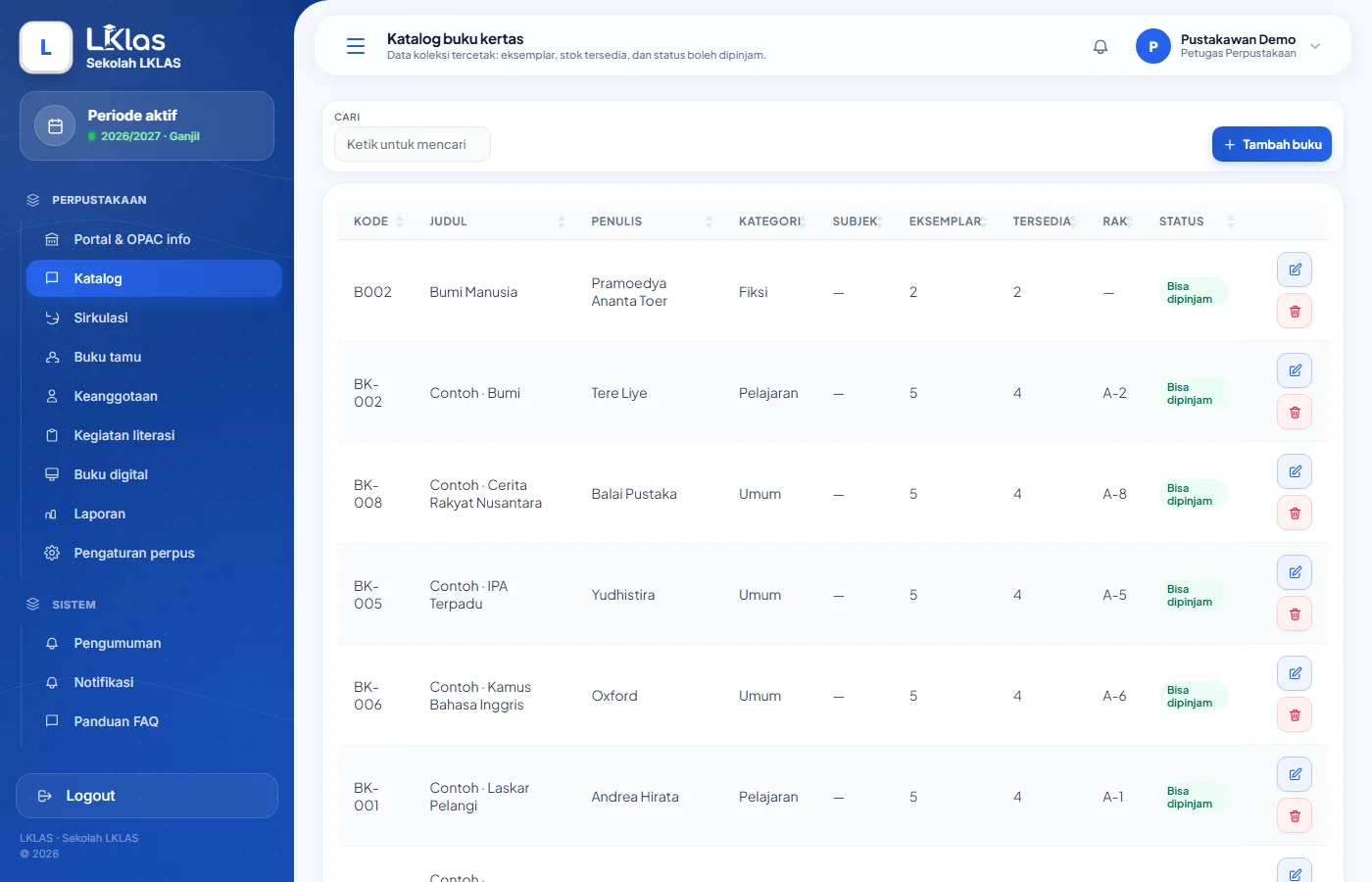Sort table by Judul column

[497, 221]
